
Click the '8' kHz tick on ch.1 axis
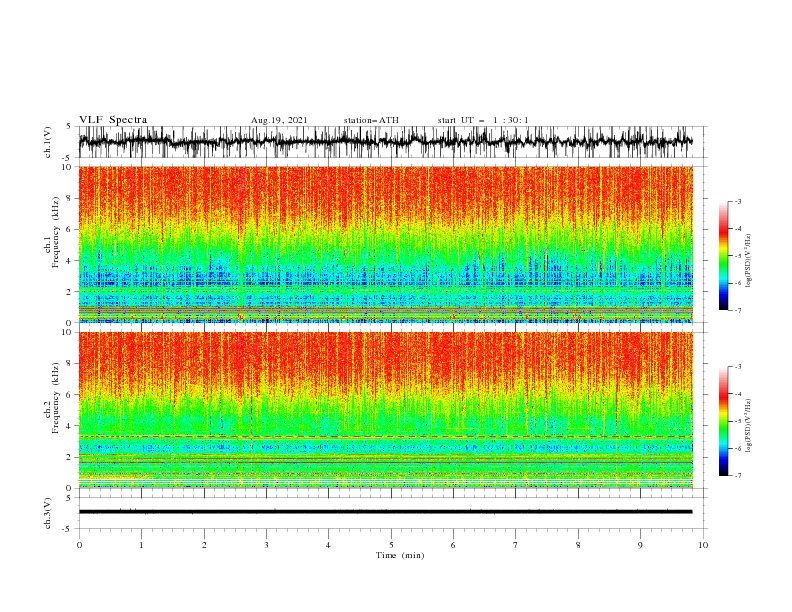[x=69, y=198]
